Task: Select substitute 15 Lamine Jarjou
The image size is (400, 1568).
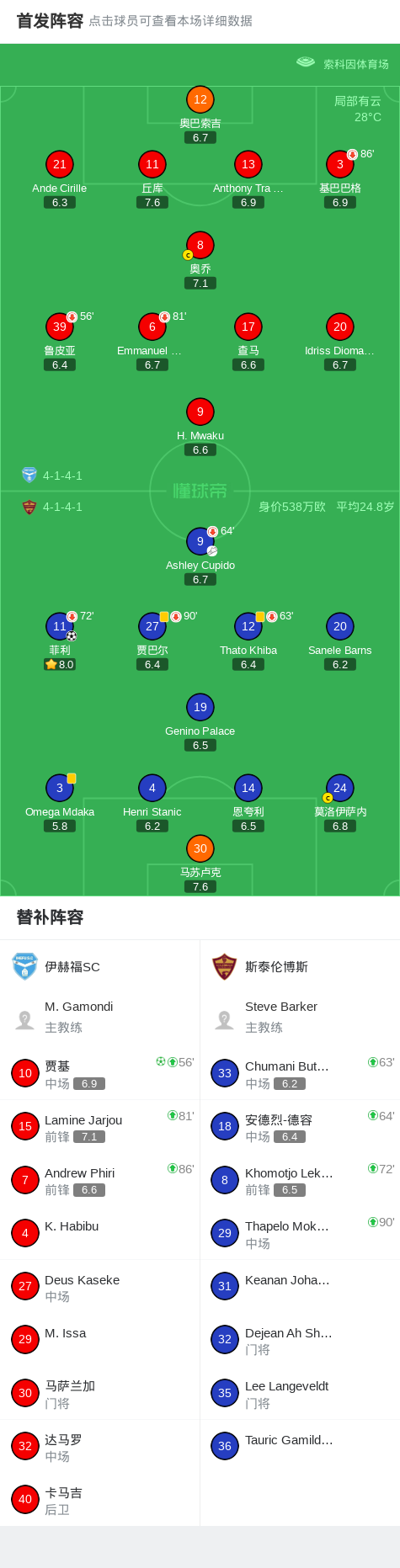Action: tap(100, 1126)
